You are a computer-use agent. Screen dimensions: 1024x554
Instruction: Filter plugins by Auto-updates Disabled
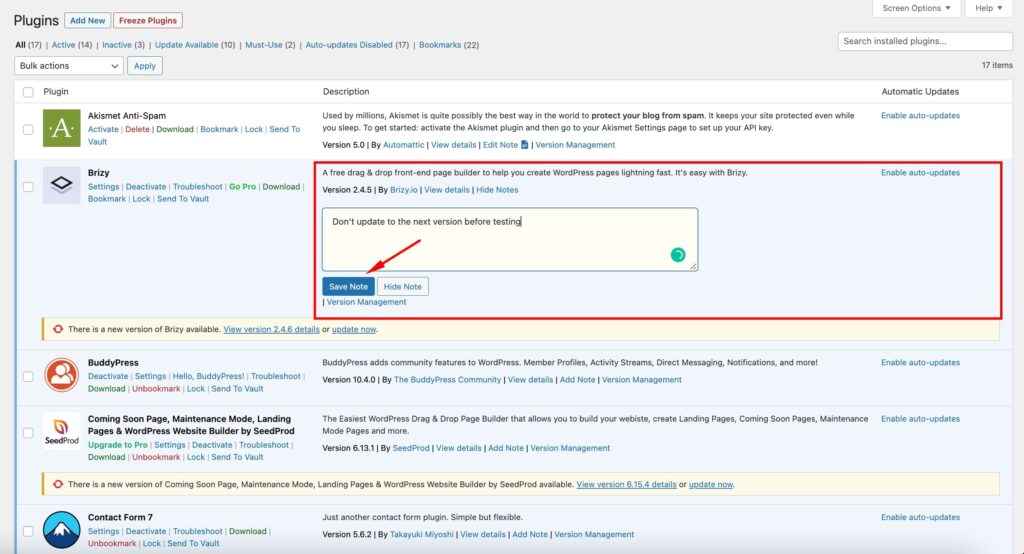coord(349,45)
